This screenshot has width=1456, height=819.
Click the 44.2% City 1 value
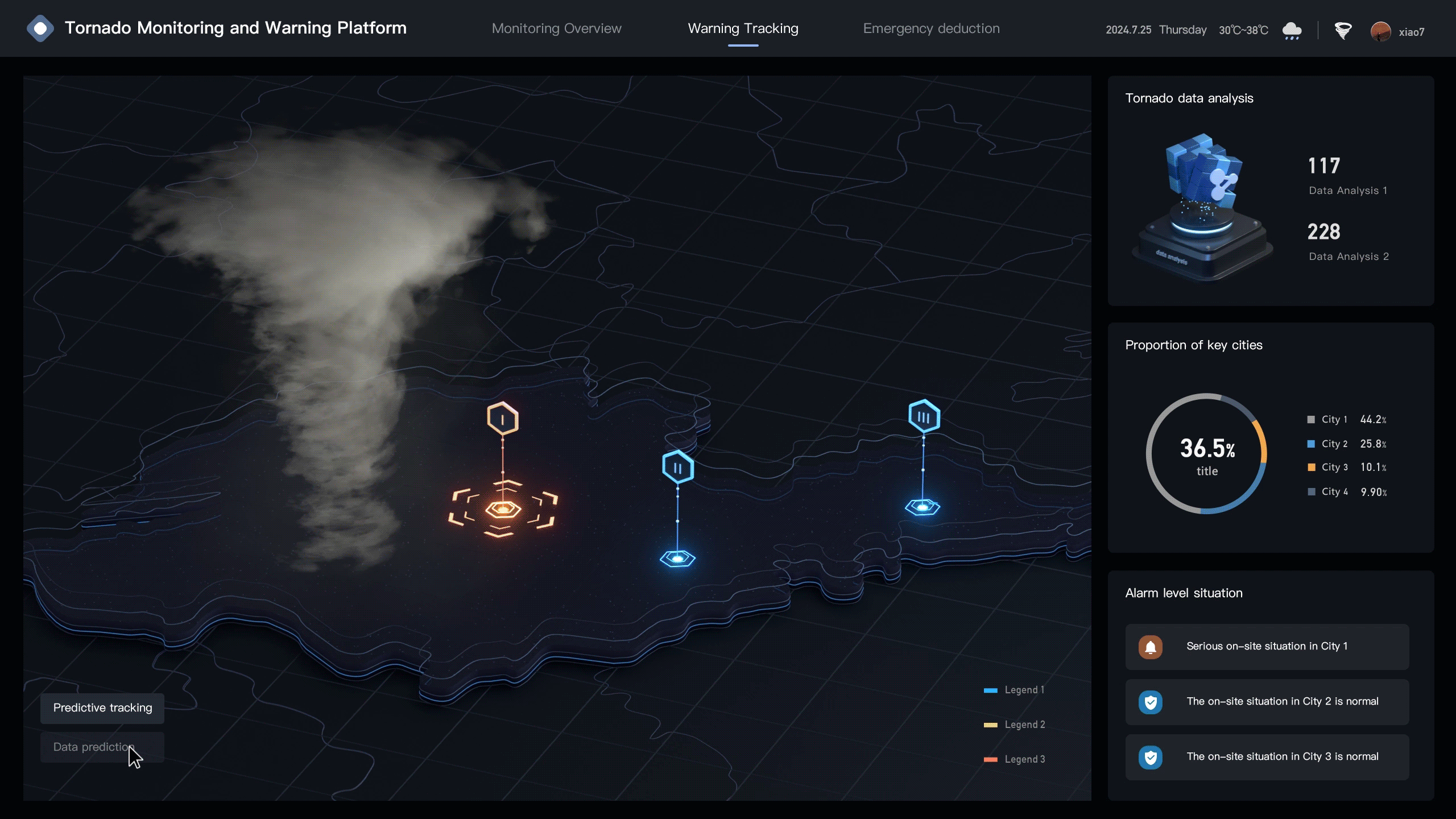[x=1373, y=420]
